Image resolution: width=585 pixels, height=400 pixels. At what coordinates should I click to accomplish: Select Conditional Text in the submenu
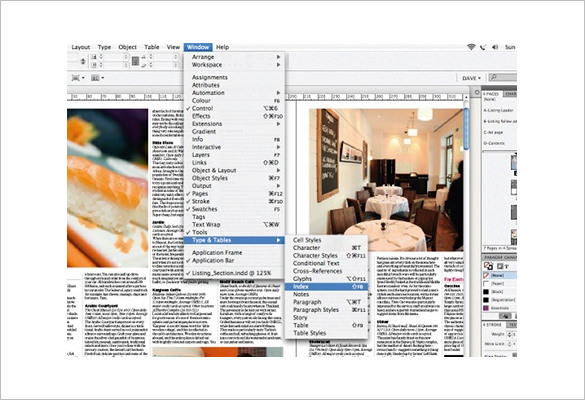point(326,263)
